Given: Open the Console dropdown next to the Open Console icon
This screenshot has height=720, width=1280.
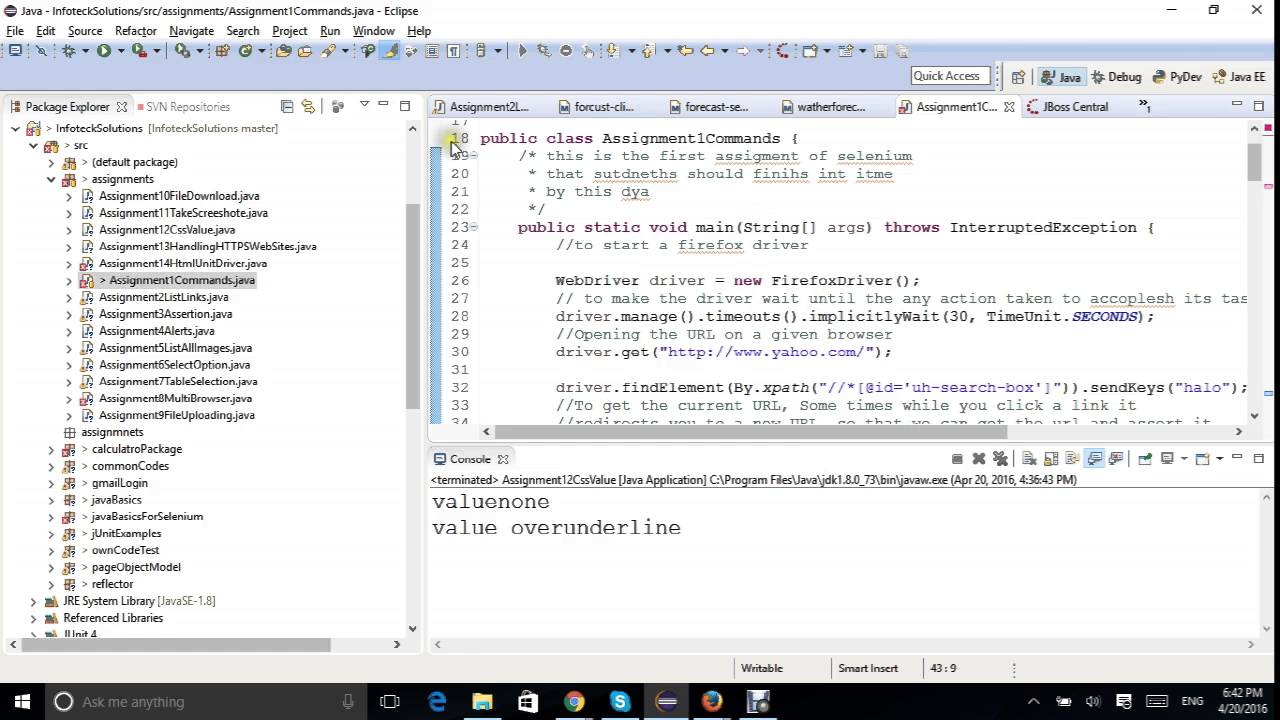Looking at the screenshot, I should [1220, 459].
